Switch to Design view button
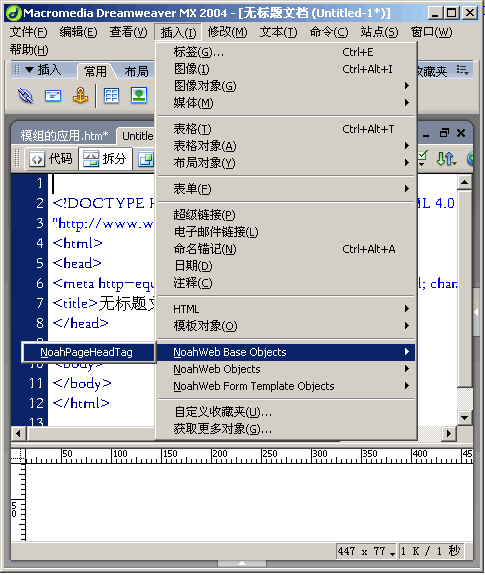Screen dimensions: 485x575 (x=146, y=159)
